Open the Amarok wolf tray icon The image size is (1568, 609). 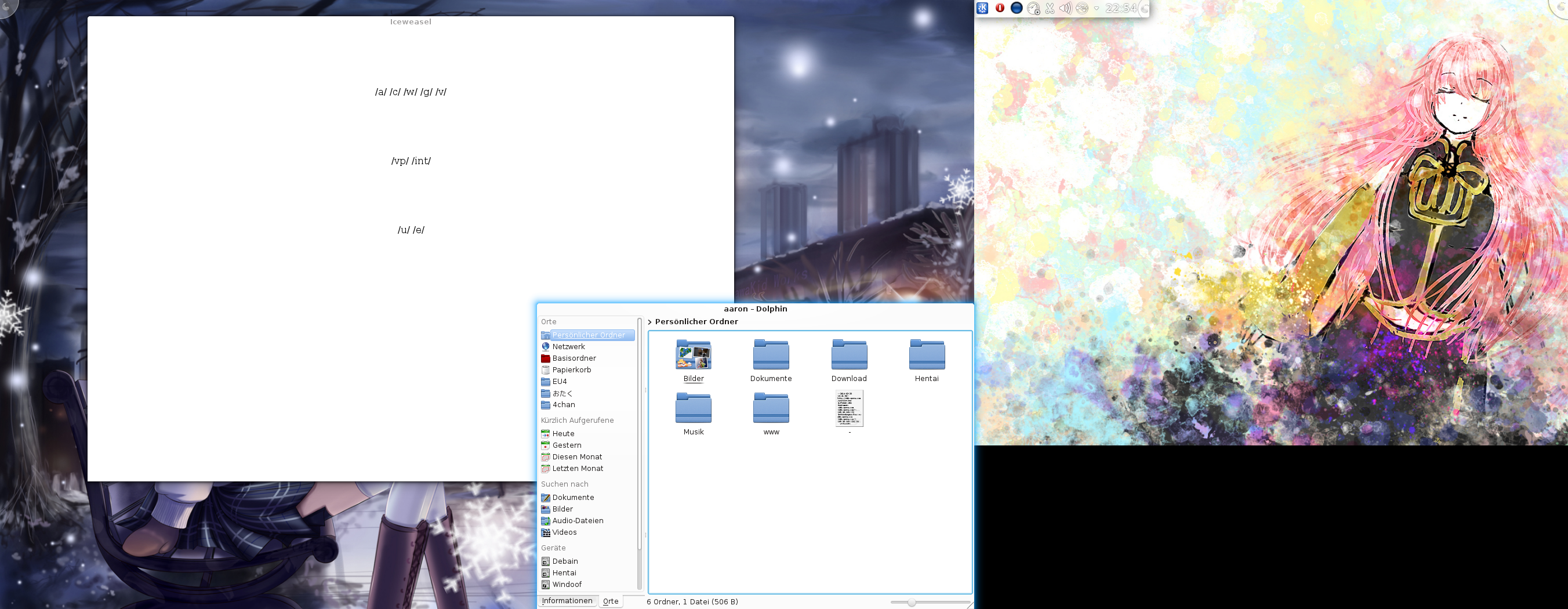[1033, 8]
